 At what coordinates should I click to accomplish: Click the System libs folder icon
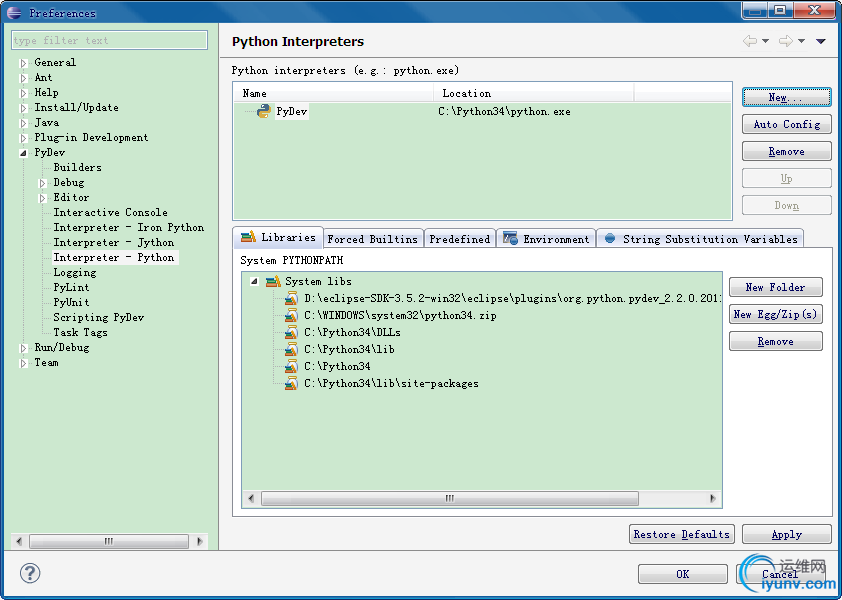[273, 281]
